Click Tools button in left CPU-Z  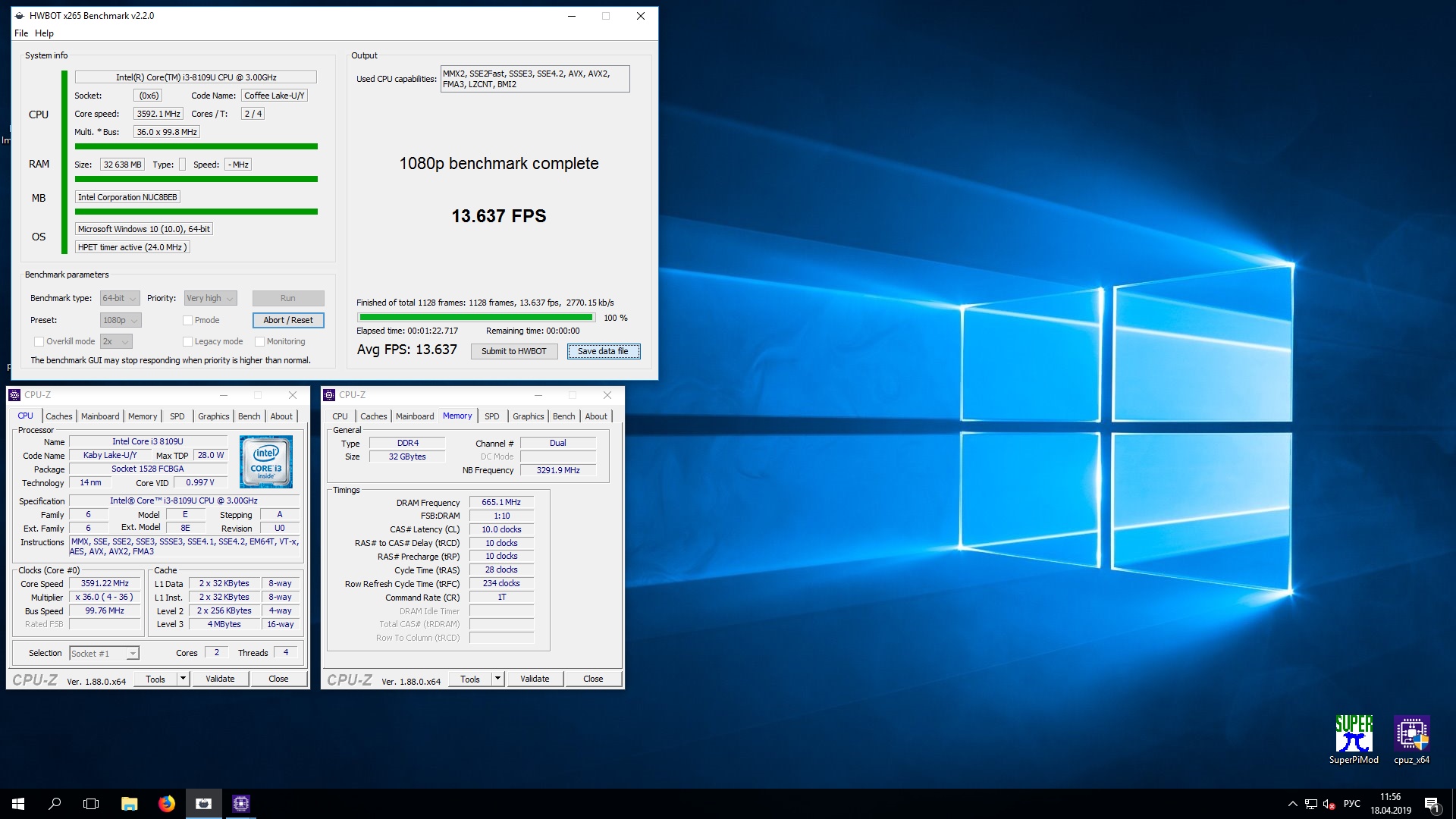pos(155,679)
